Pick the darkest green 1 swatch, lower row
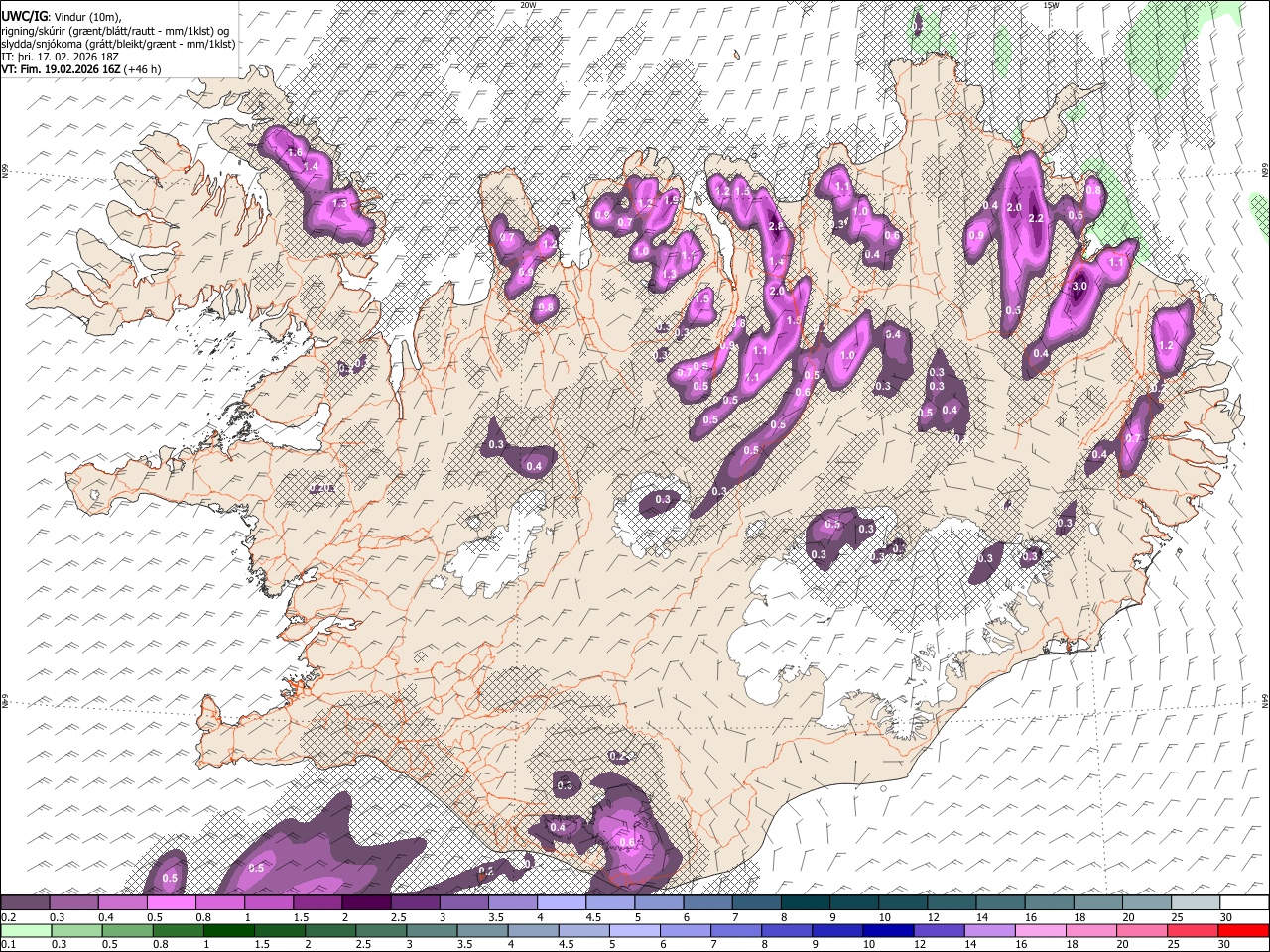 [x=229, y=930]
